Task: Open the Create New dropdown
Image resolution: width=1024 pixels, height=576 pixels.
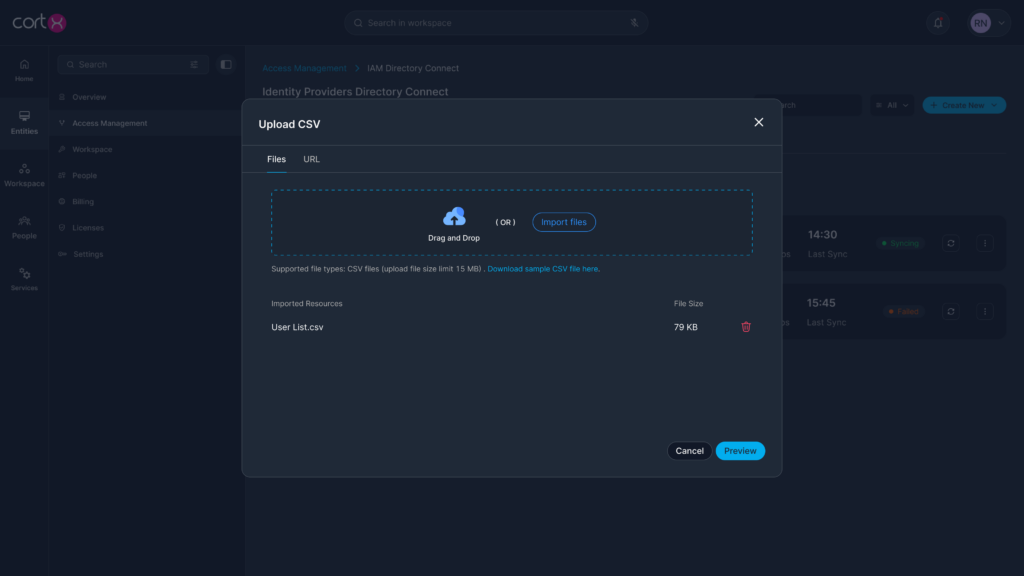Action: (963, 105)
